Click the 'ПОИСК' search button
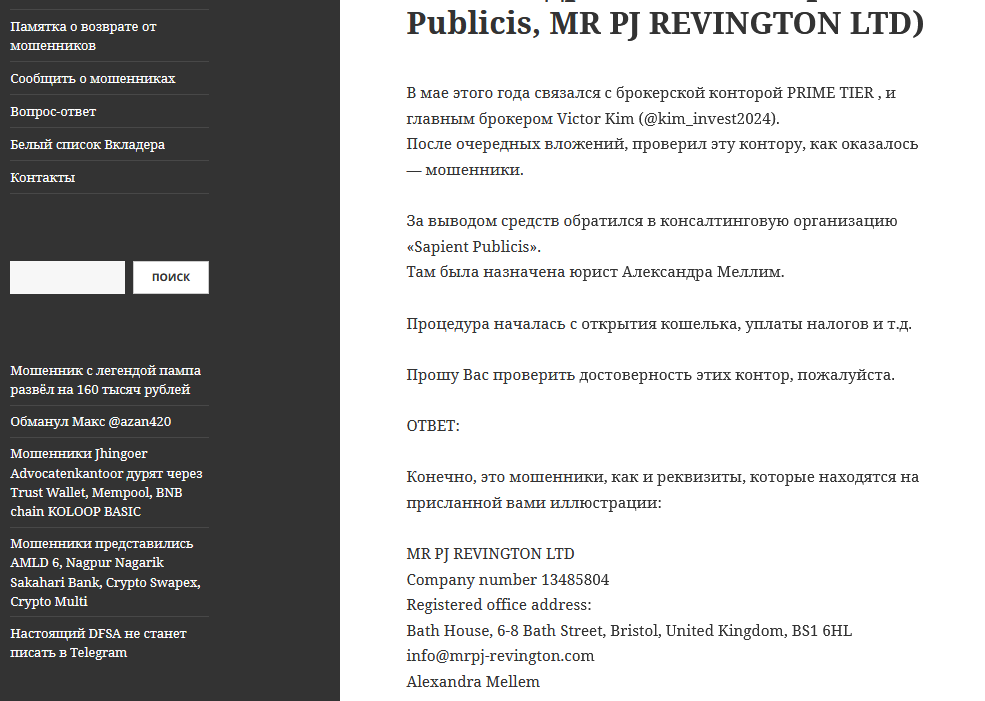 171,277
